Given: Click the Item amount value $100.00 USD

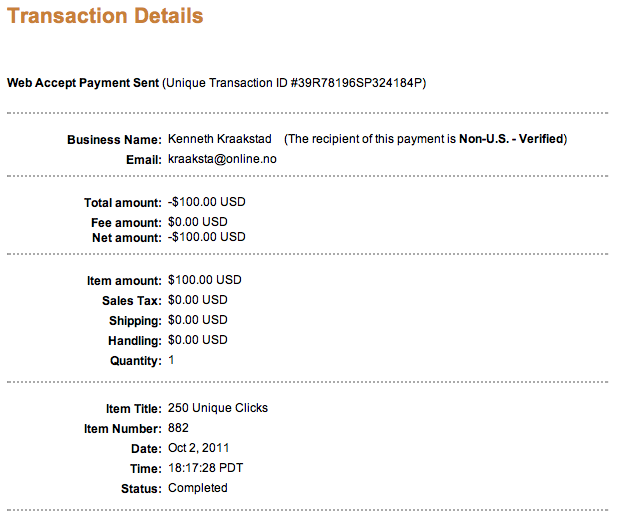Looking at the screenshot, I should pos(204,281).
